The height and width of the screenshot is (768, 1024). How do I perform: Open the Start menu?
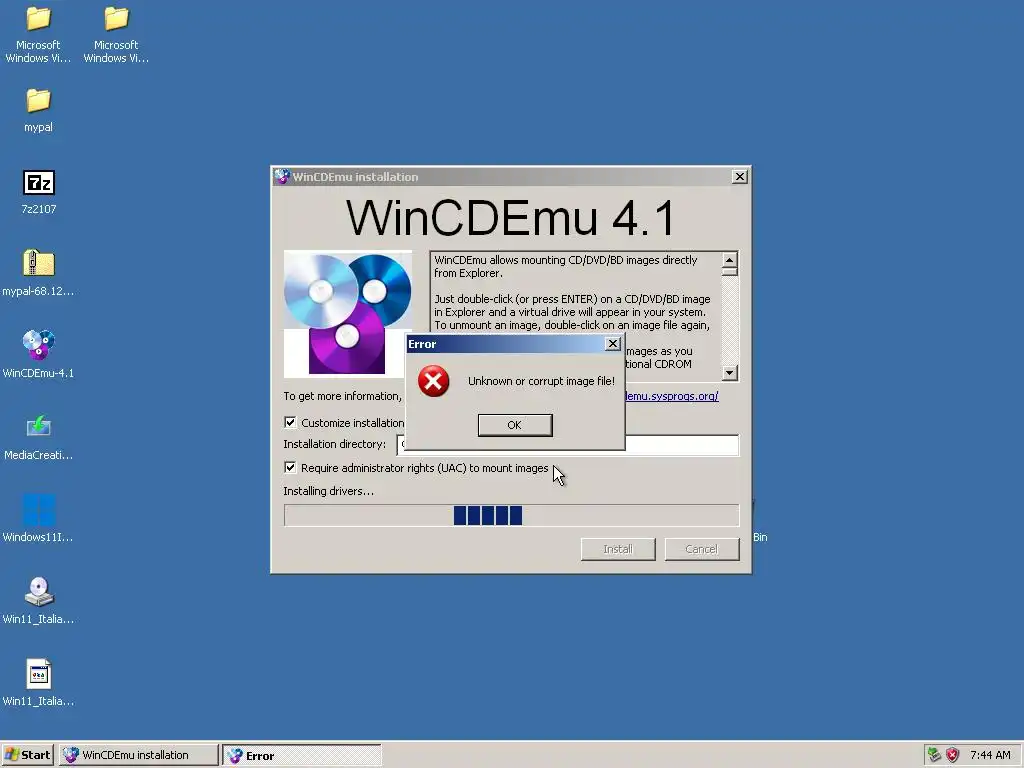27,755
